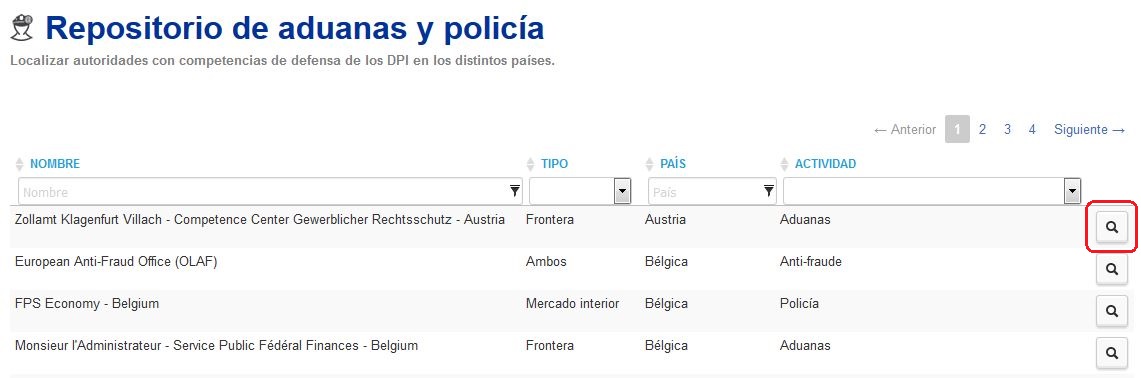The width and height of the screenshot is (1141, 378).
Task: Expand the Actividad filter dropdown
Action: [x=1072, y=191]
